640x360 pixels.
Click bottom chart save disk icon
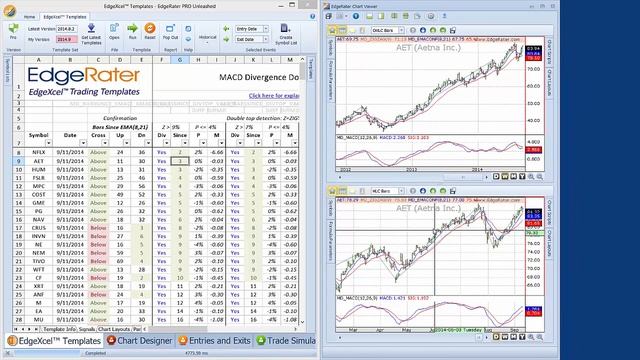pyautogui.click(x=453, y=191)
